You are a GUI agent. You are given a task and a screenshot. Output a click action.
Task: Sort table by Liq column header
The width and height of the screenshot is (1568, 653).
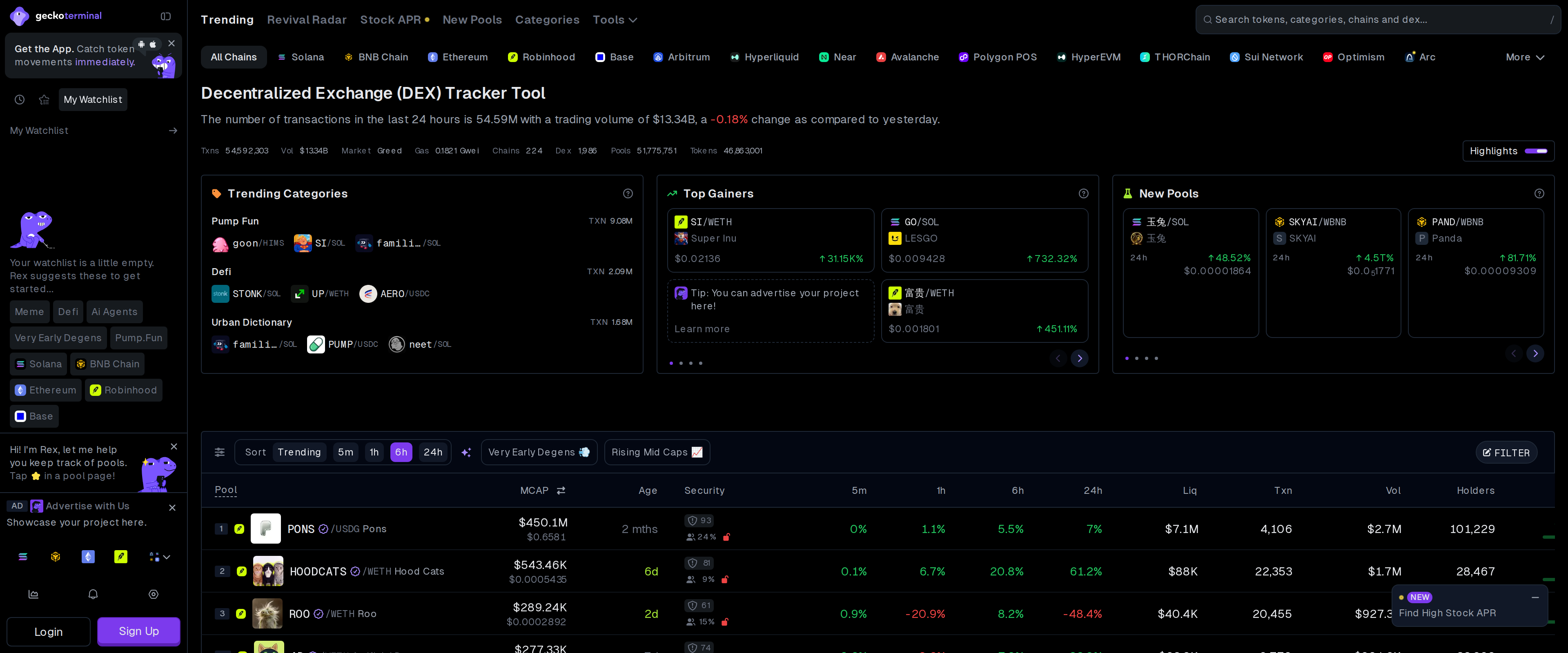[x=1189, y=490]
